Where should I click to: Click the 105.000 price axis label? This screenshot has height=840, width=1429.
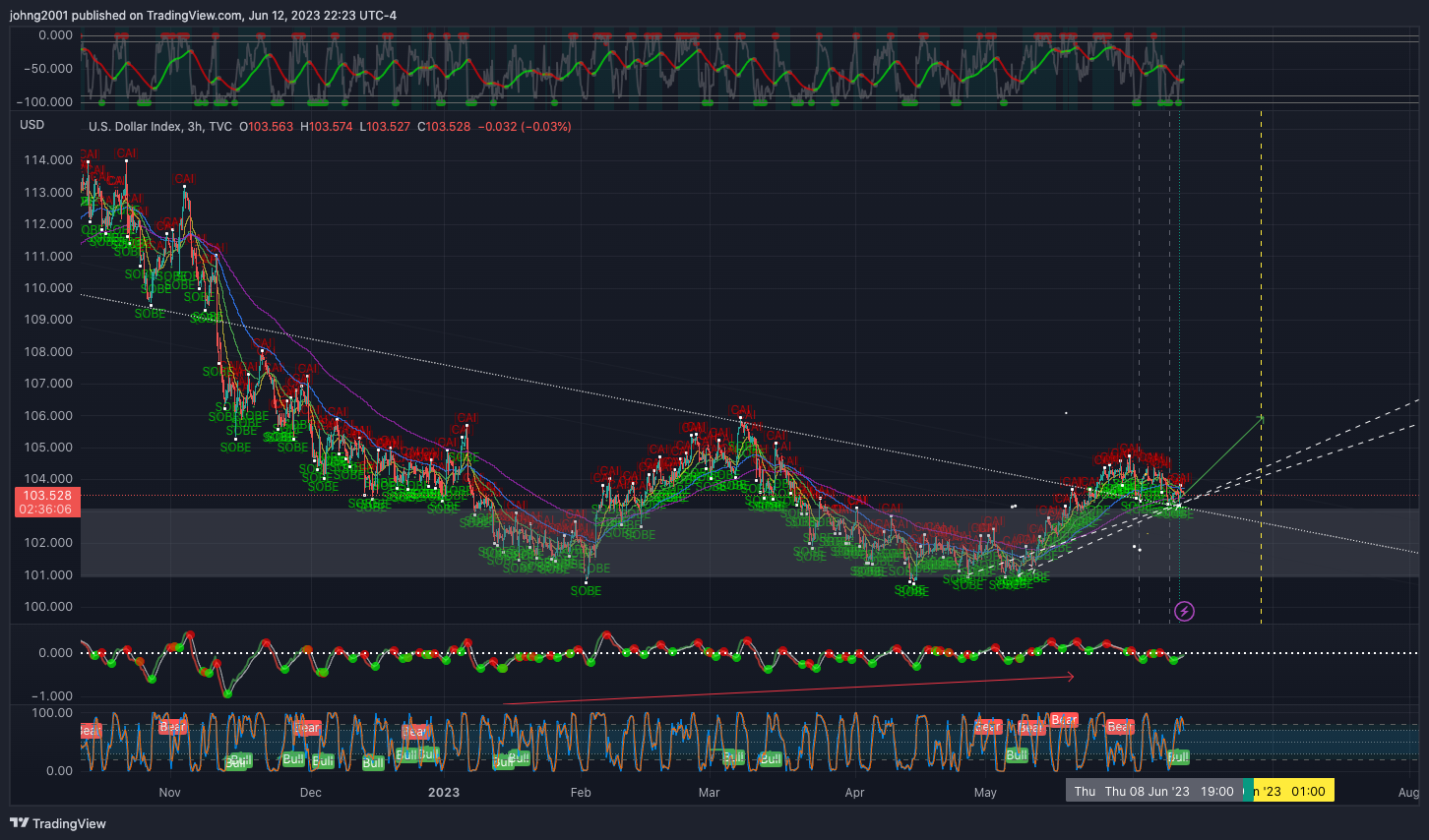coord(48,448)
